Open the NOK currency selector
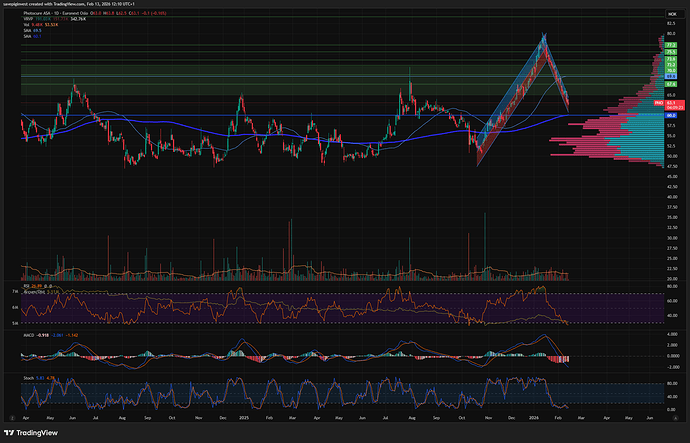The image size is (690, 443). point(671,14)
